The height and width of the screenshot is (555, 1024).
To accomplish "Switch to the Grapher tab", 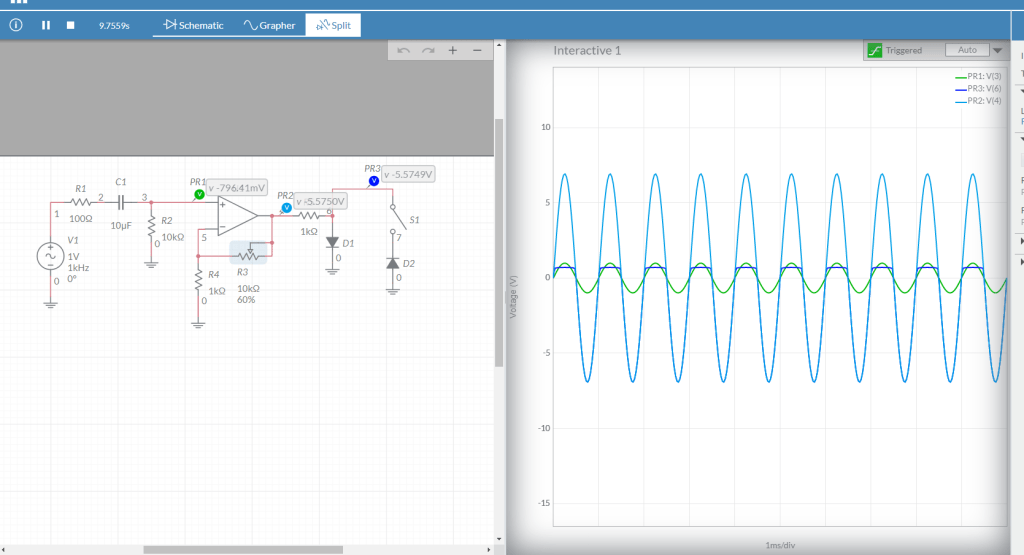I will pos(270,25).
